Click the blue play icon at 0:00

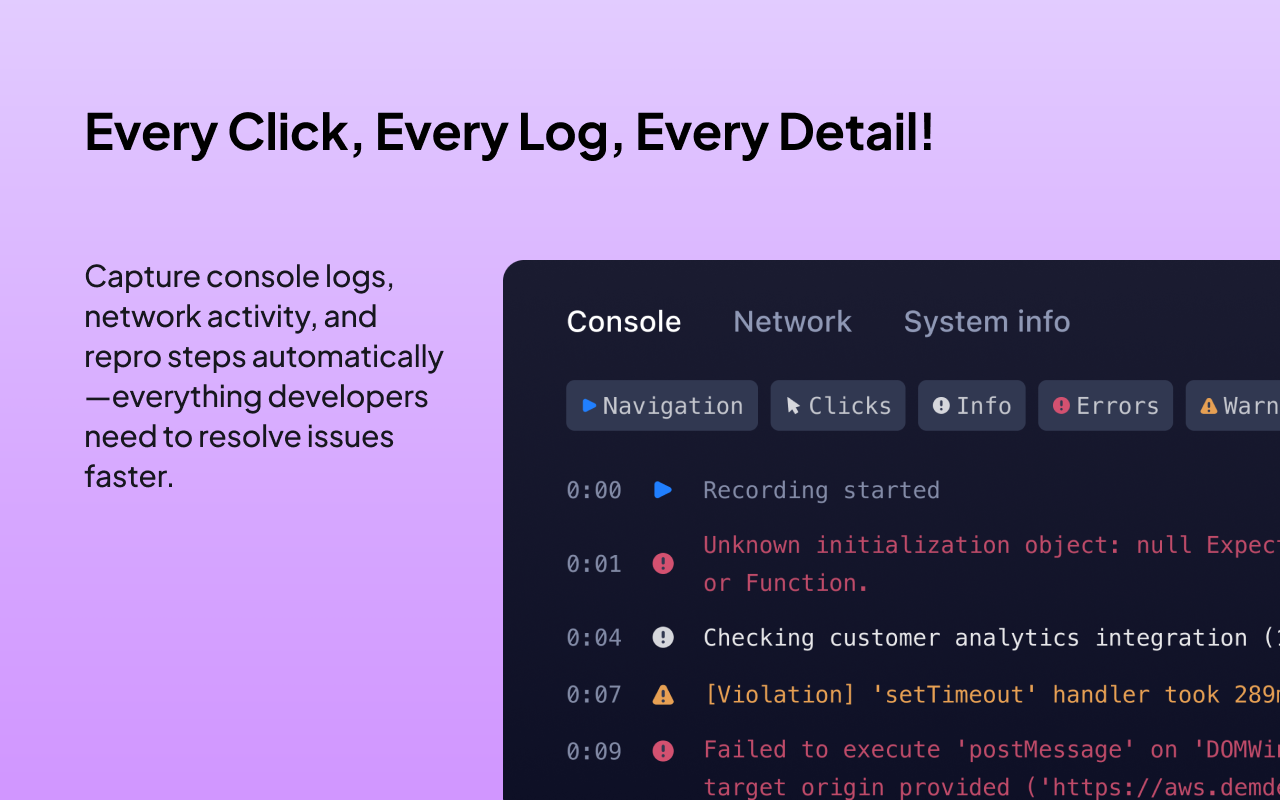tap(662, 490)
